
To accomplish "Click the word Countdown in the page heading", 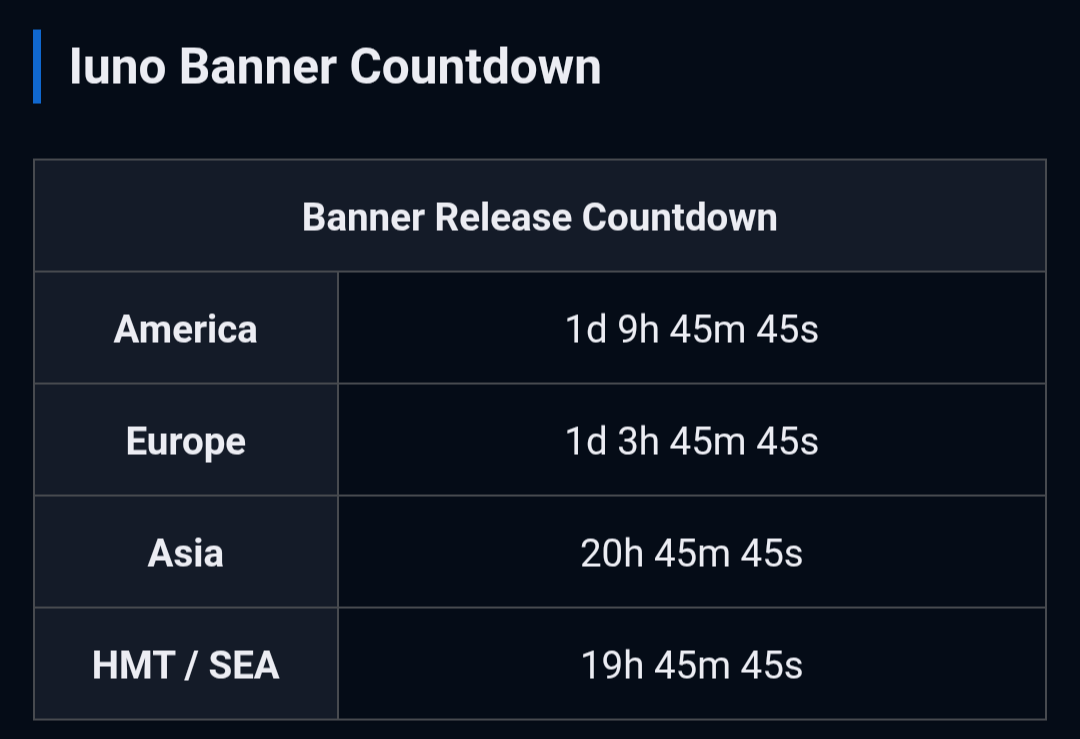I will point(475,67).
